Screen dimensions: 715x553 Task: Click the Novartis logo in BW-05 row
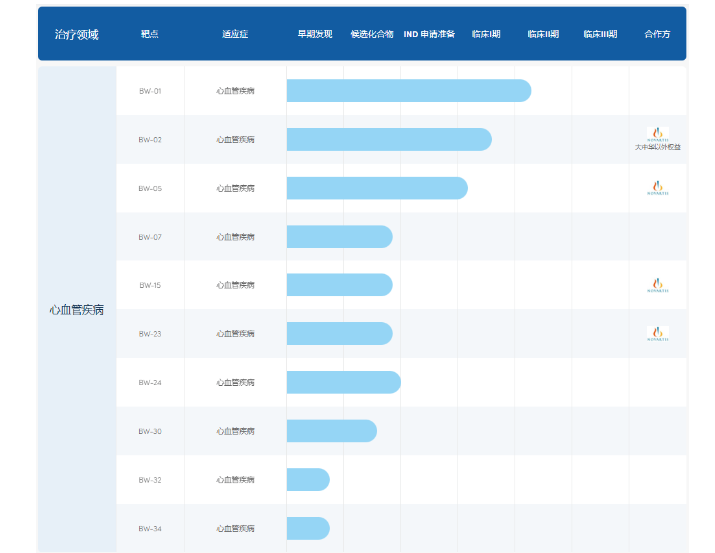[657, 187]
